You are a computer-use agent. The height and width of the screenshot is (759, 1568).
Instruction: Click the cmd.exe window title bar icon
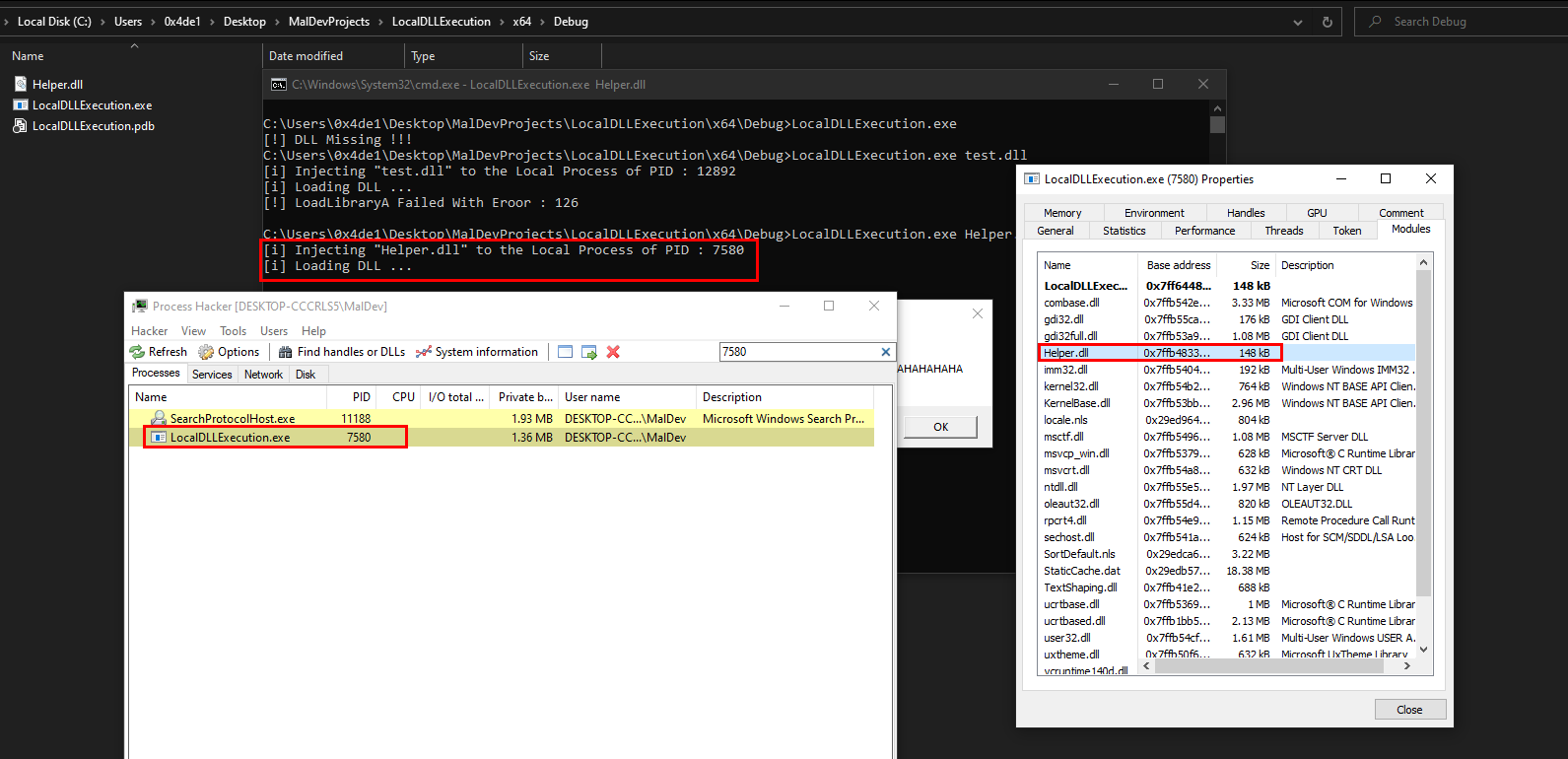(x=279, y=85)
